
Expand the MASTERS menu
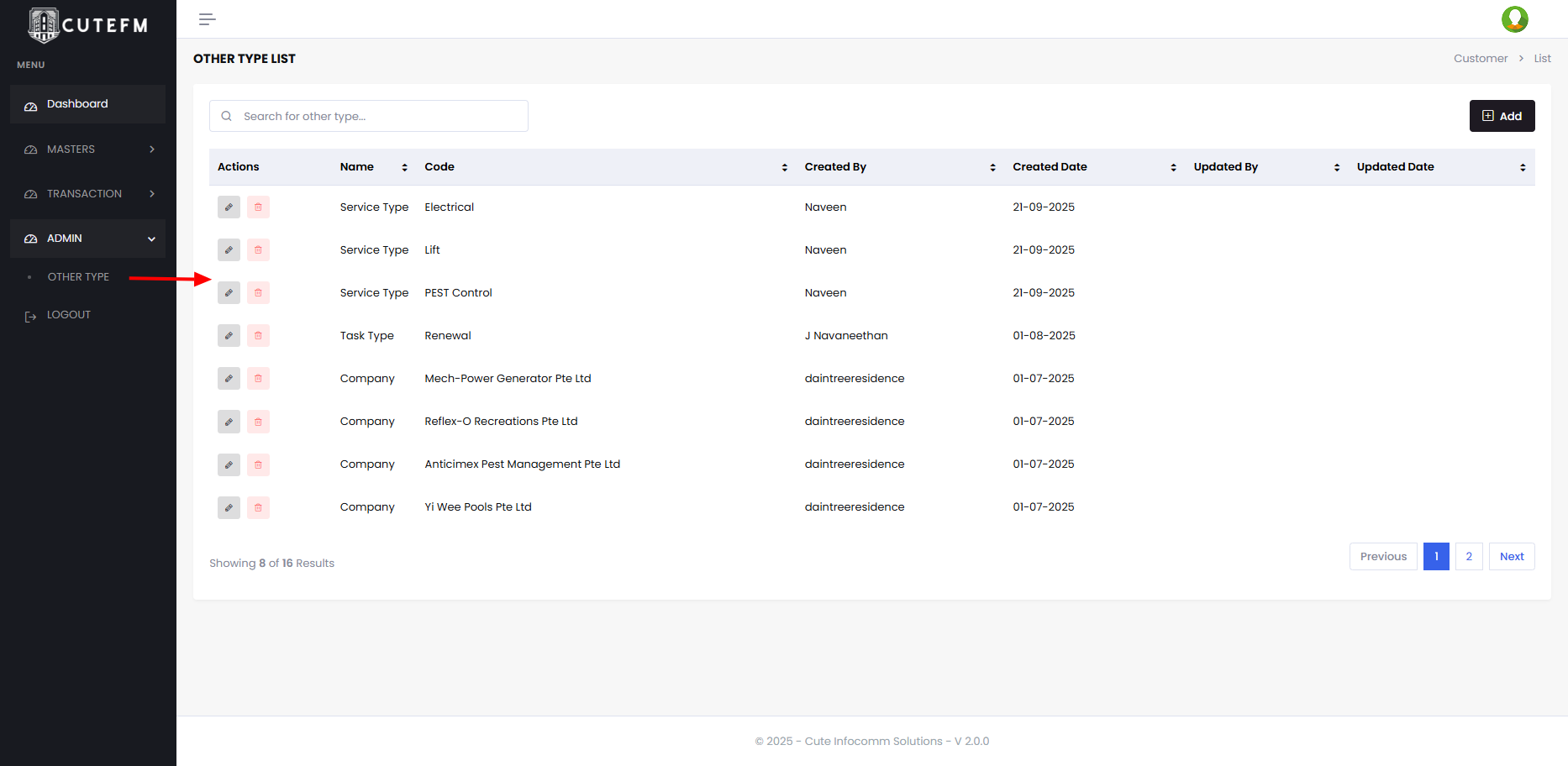pyautogui.click(x=88, y=150)
